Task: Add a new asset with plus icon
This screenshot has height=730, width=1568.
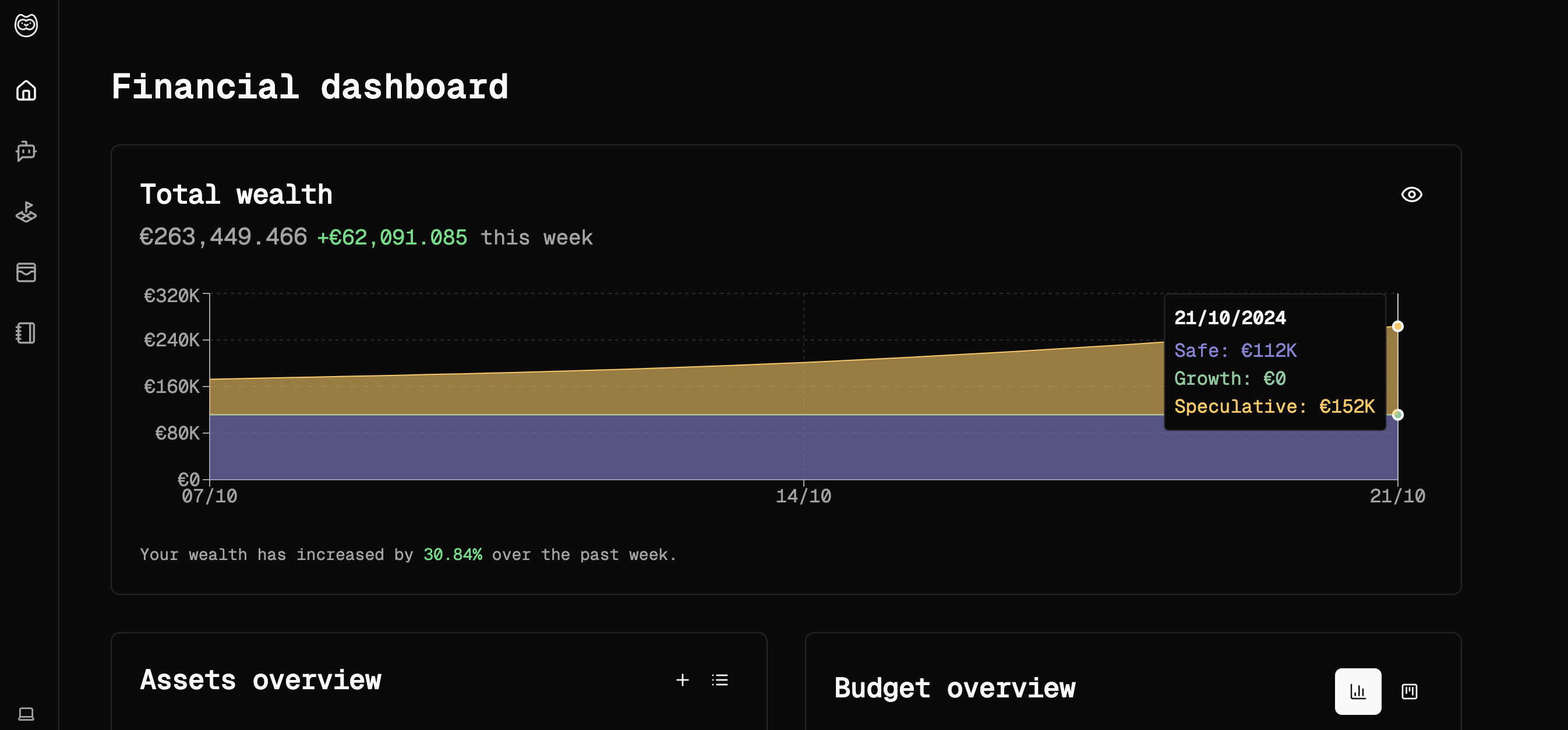Action: (x=682, y=680)
